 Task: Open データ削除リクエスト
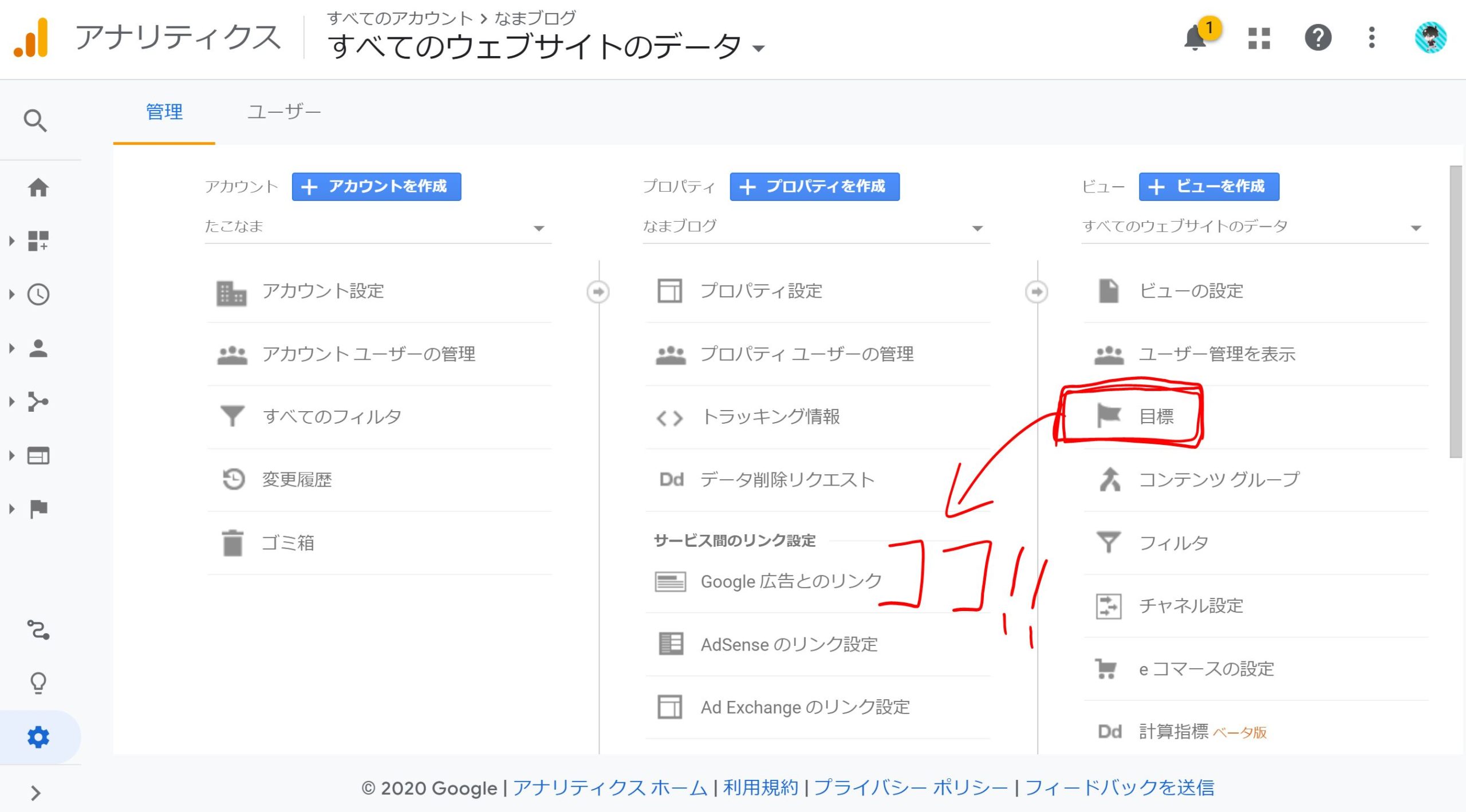coord(818,480)
